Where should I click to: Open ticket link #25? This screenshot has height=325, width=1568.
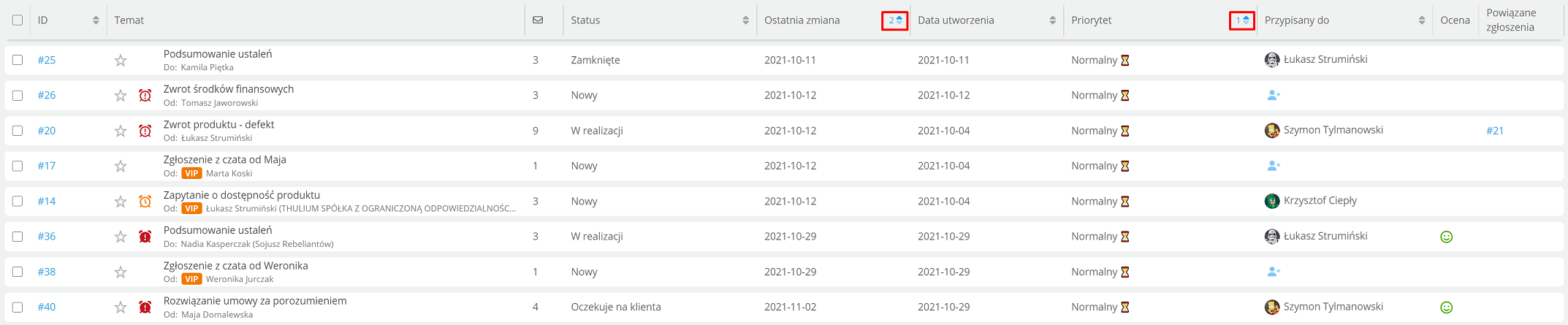[47, 60]
